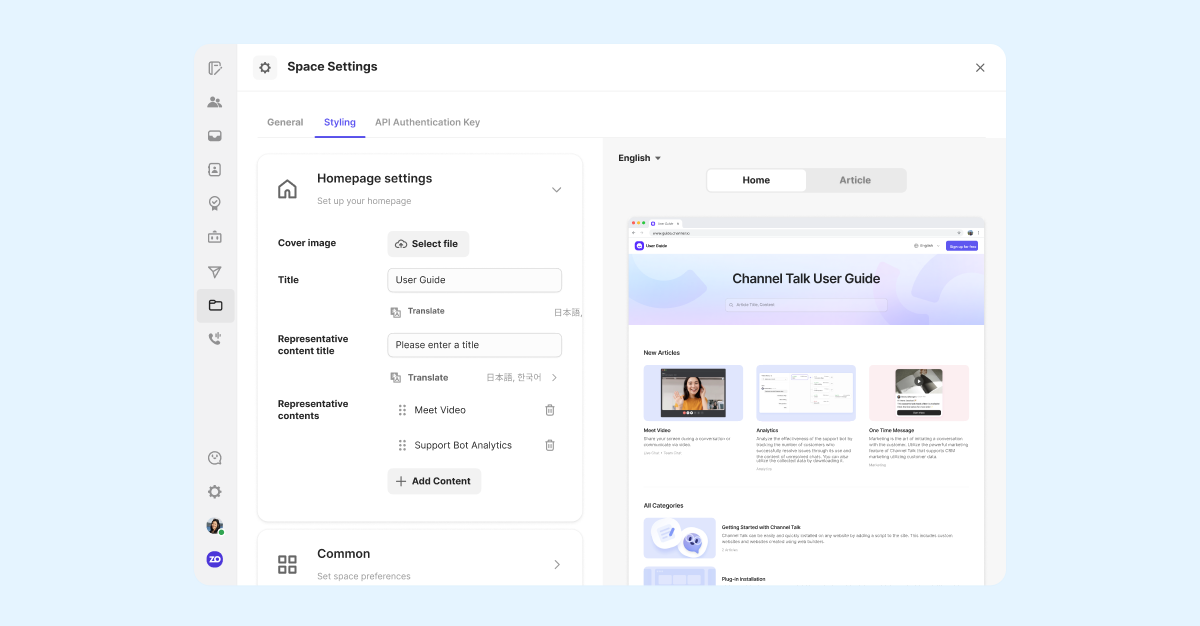Viewport: 1200px width, 626px height.
Task: Focus the Title field containing User Guide
Action: [x=474, y=280]
